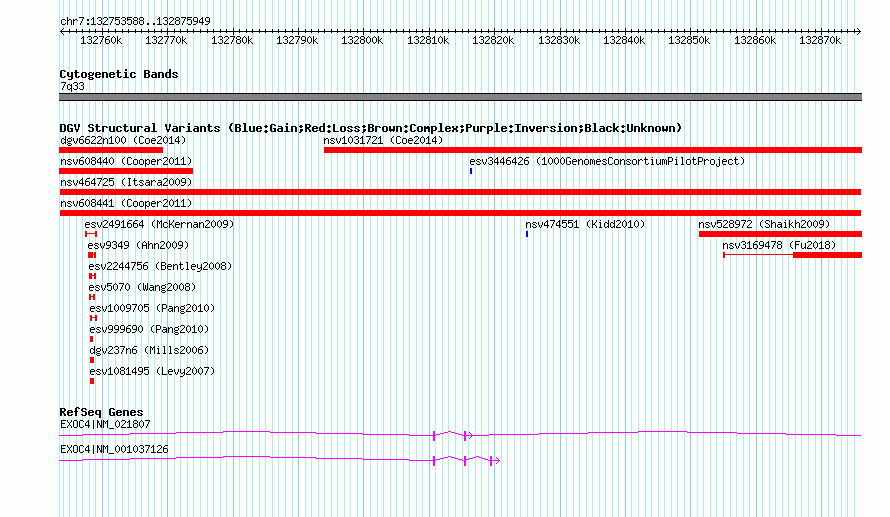This screenshot has width=890, height=517.
Task: Select the thick red bar of nsv3169478
Action: tap(827, 255)
